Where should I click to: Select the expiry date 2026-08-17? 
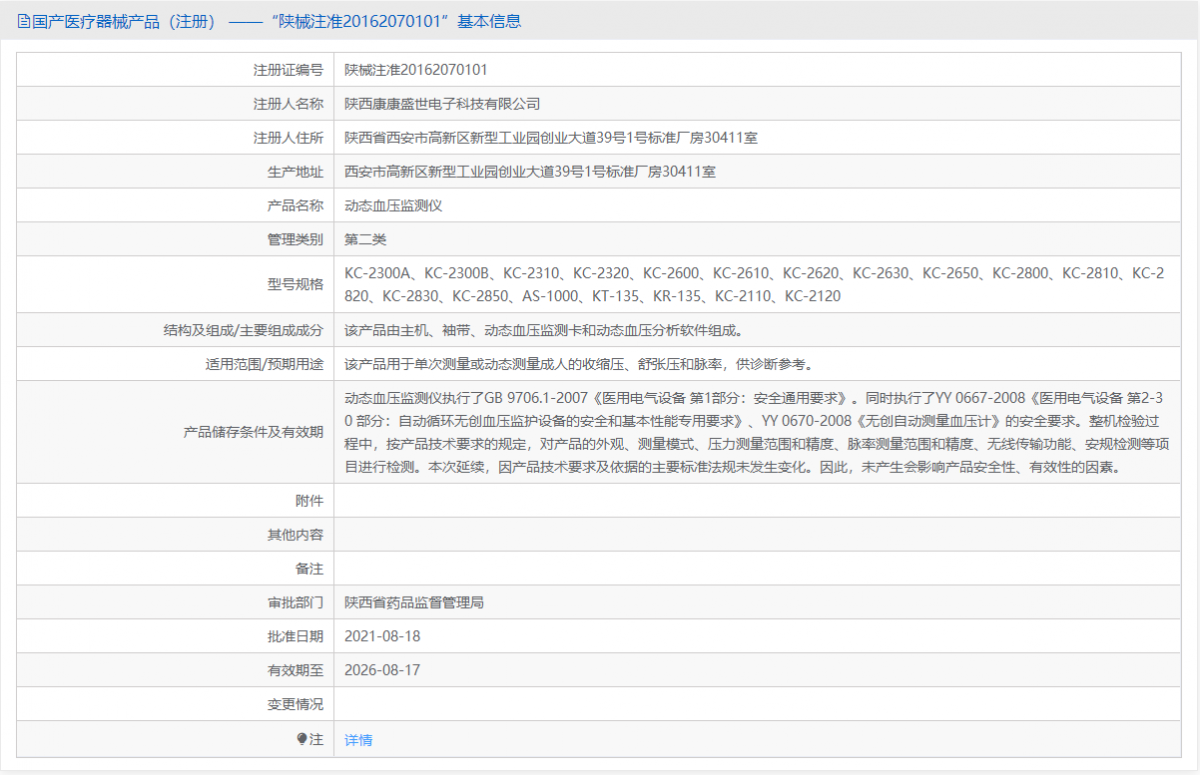point(382,670)
